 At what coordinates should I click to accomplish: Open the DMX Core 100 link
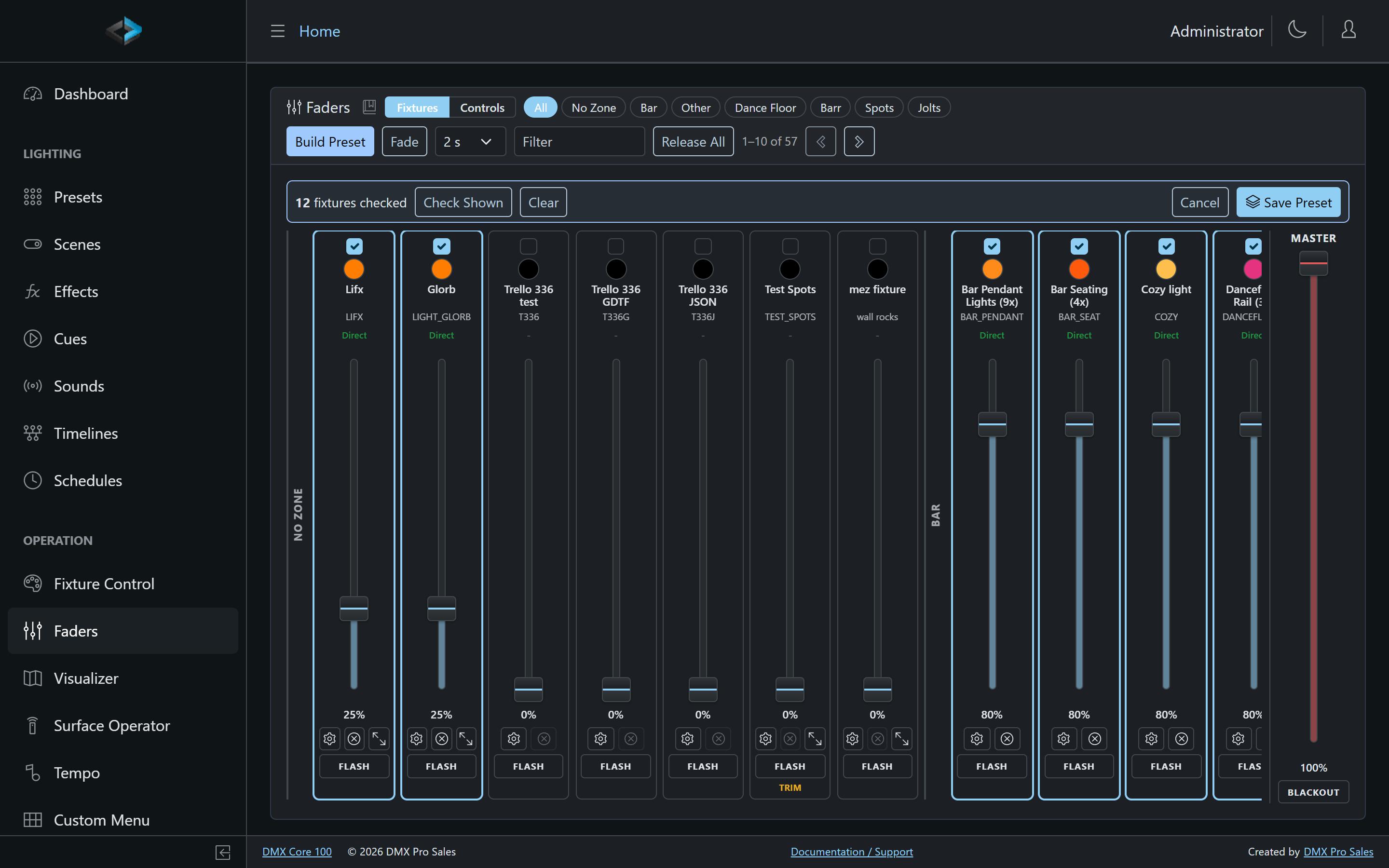(297, 851)
